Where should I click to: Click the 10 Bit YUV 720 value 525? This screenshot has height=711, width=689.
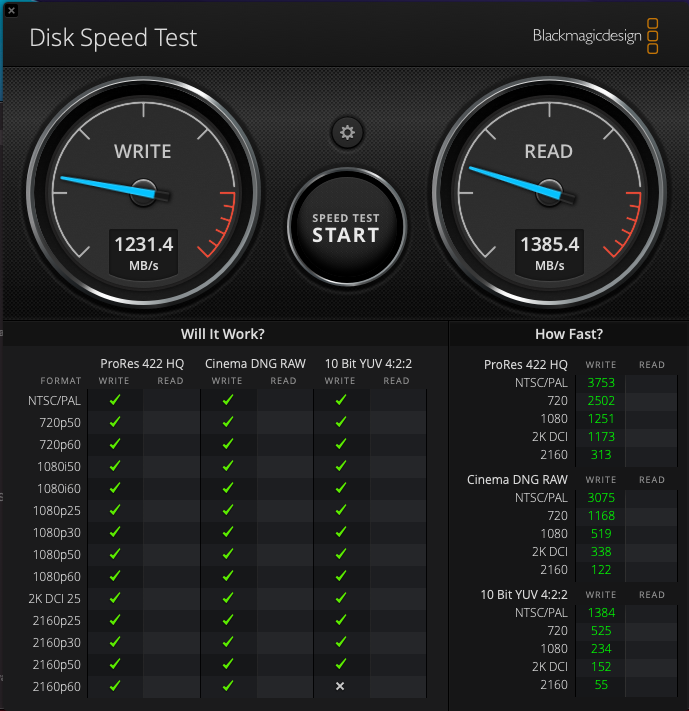601,631
